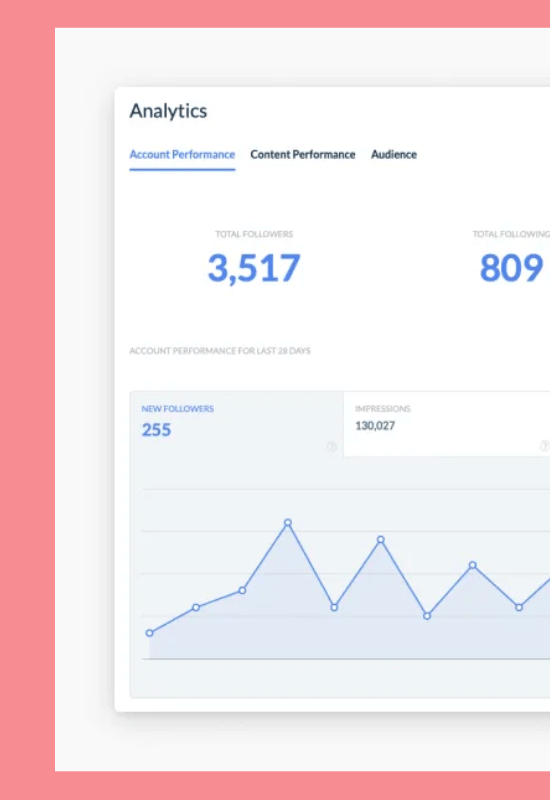Click the second peak data point
The image size is (550, 800).
tap(381, 539)
